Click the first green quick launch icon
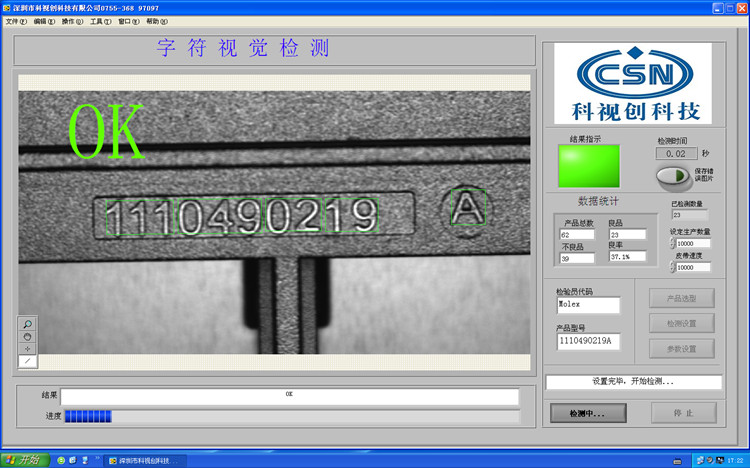This screenshot has width=750, height=468. click(61, 460)
